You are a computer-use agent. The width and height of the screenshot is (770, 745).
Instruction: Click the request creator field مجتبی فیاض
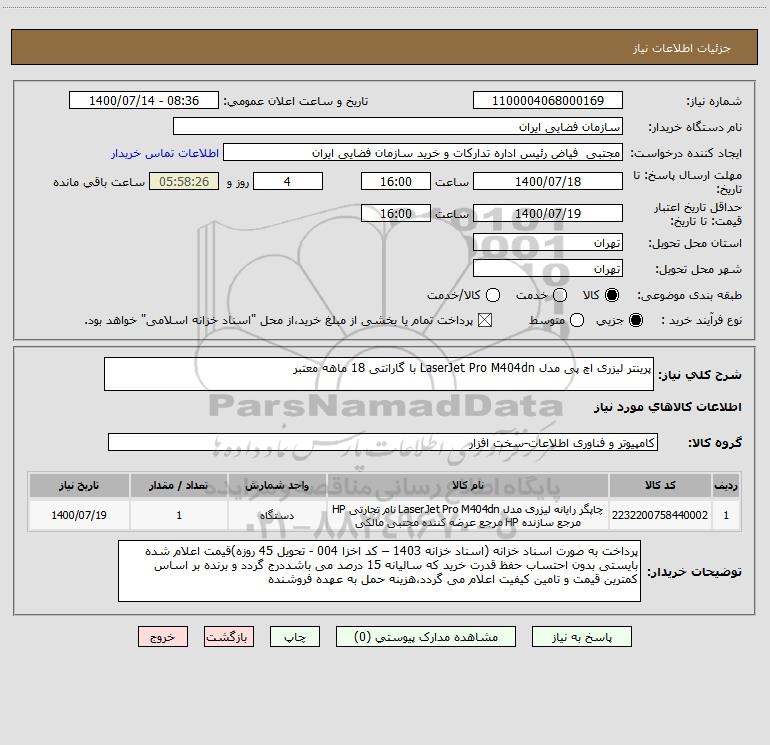(x=423, y=153)
